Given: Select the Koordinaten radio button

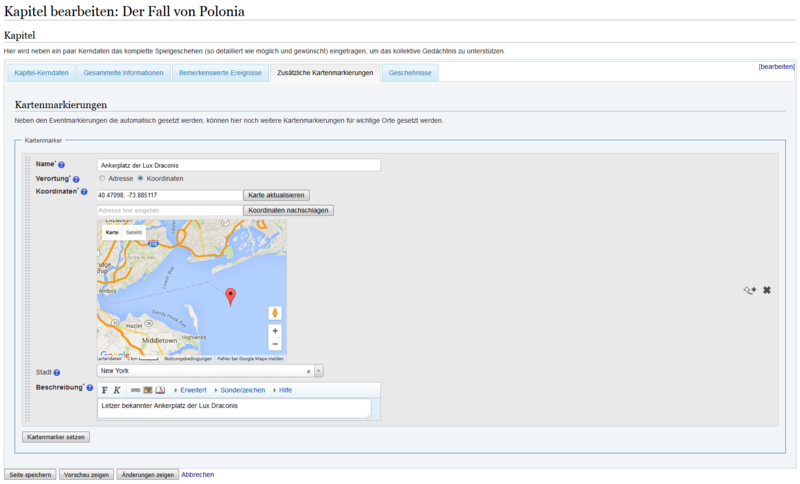Looking at the screenshot, I should [140, 179].
